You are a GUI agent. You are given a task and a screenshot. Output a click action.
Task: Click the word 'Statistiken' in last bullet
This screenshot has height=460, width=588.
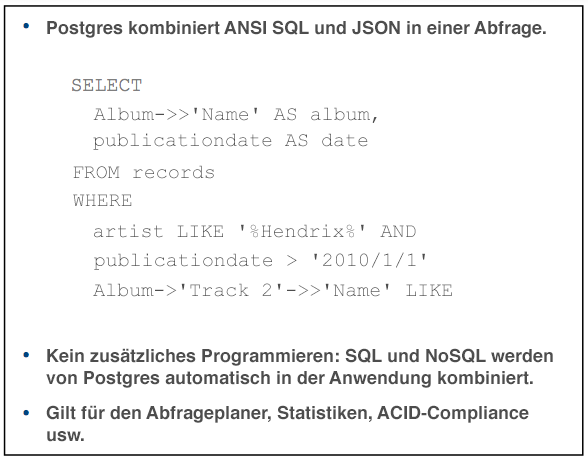324,414
